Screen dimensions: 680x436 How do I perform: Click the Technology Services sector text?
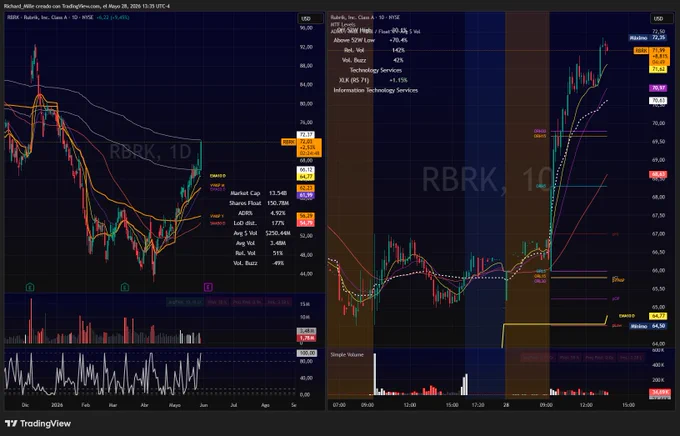[x=376, y=70]
